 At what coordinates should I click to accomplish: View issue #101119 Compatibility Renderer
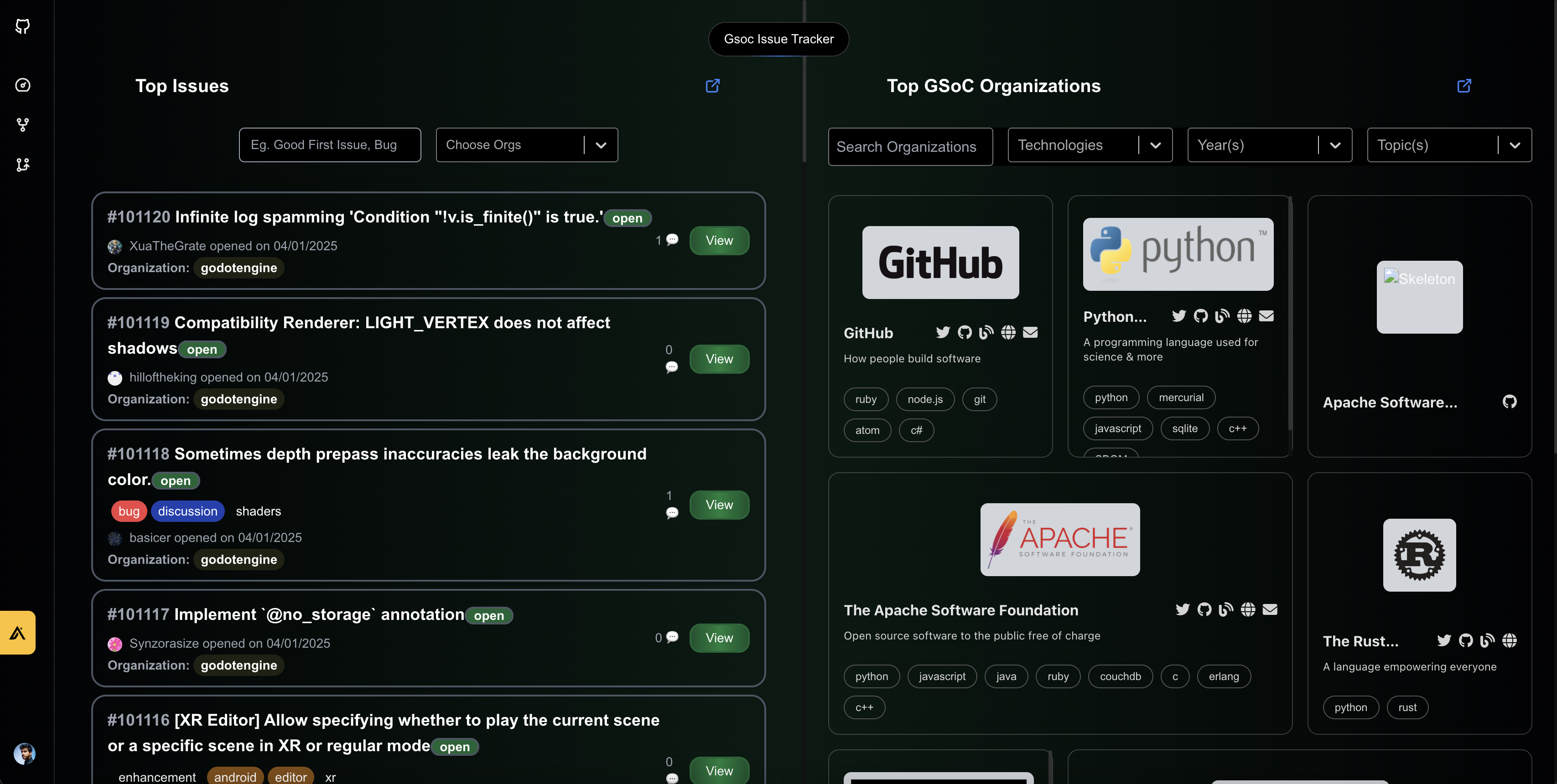[x=719, y=359]
